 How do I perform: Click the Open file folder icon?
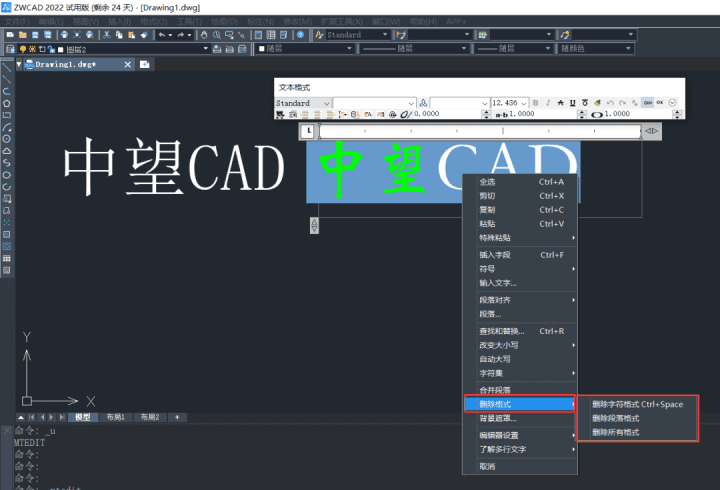click(22, 35)
